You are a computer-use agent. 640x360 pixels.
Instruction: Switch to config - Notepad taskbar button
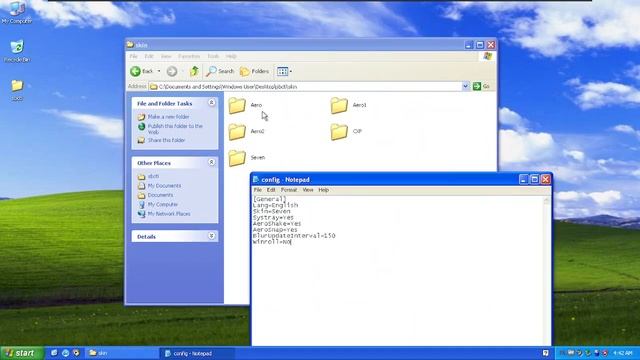click(x=197, y=353)
